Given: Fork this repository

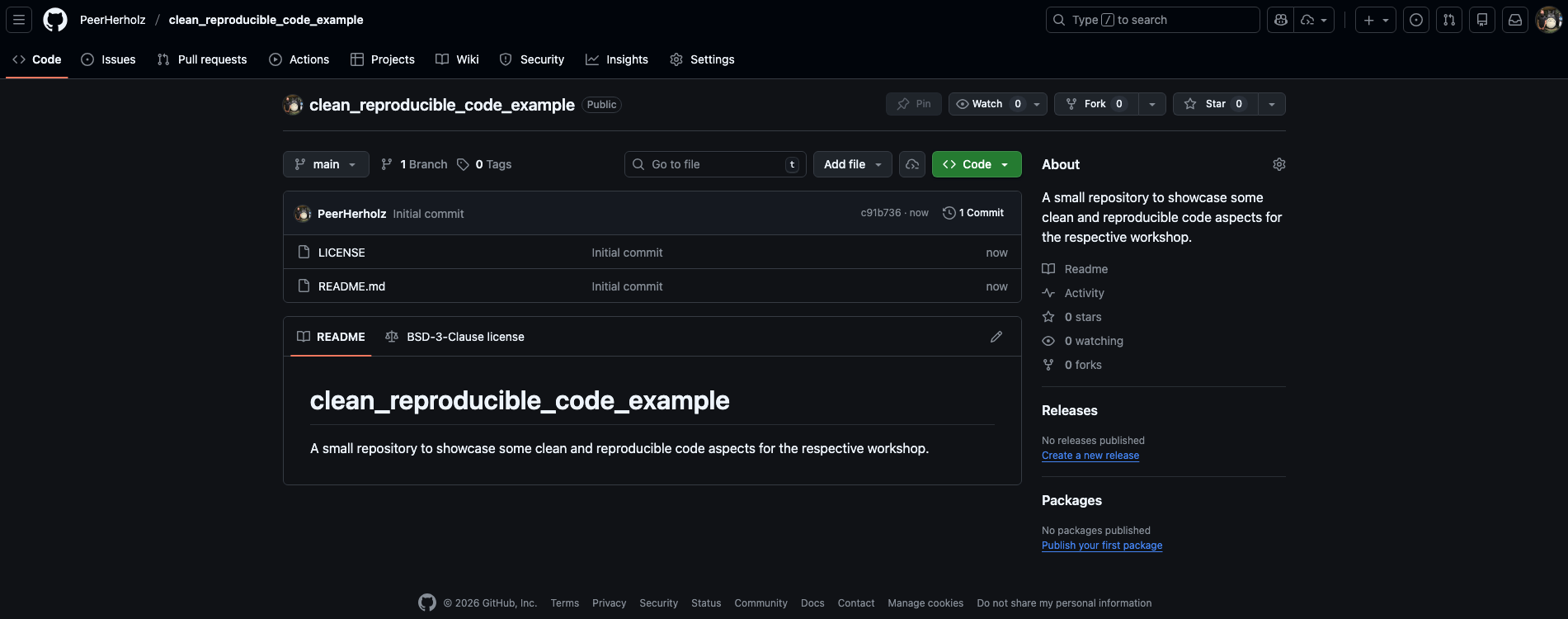Looking at the screenshot, I should point(1095,104).
